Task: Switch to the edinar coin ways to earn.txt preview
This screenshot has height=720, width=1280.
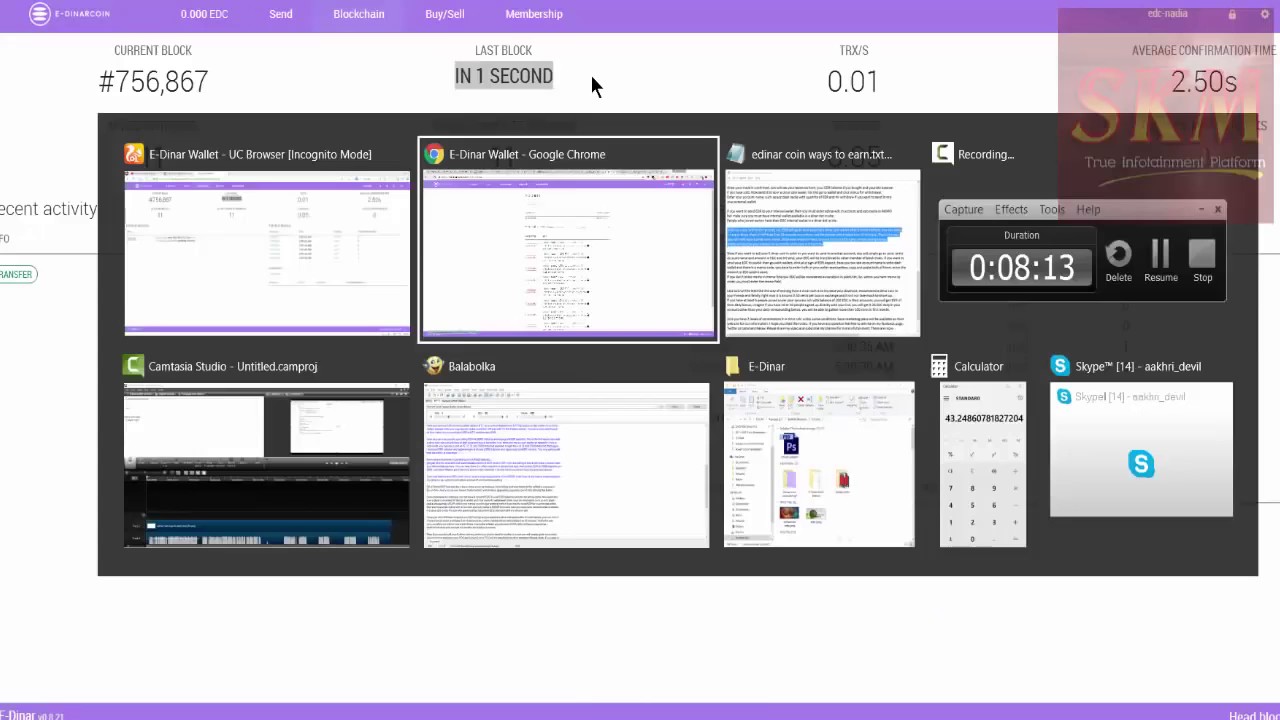Action: 822,253
